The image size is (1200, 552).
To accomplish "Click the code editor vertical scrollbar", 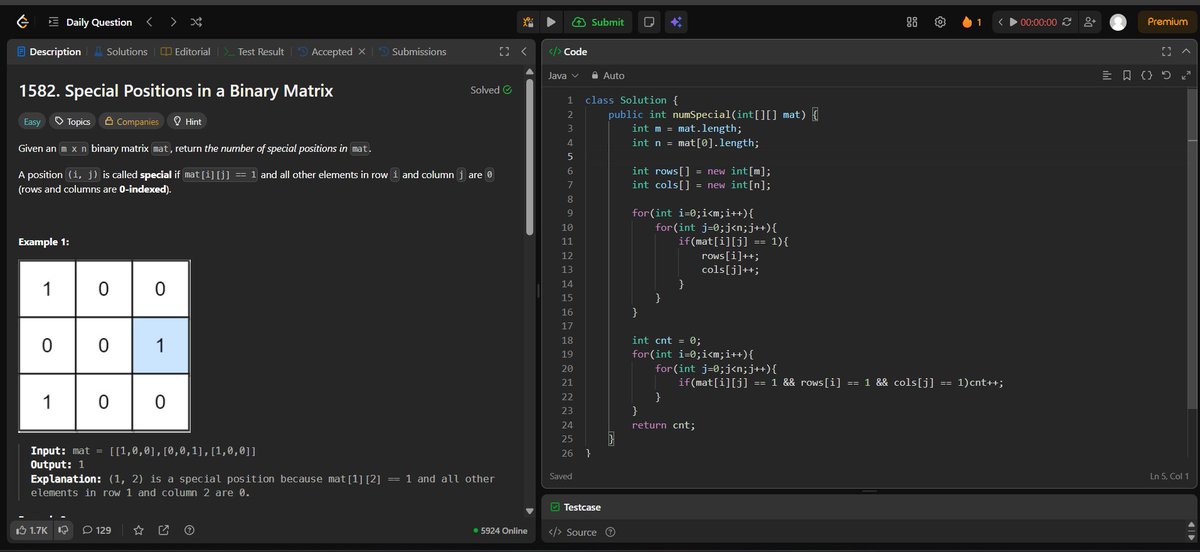I will [x=1192, y=250].
